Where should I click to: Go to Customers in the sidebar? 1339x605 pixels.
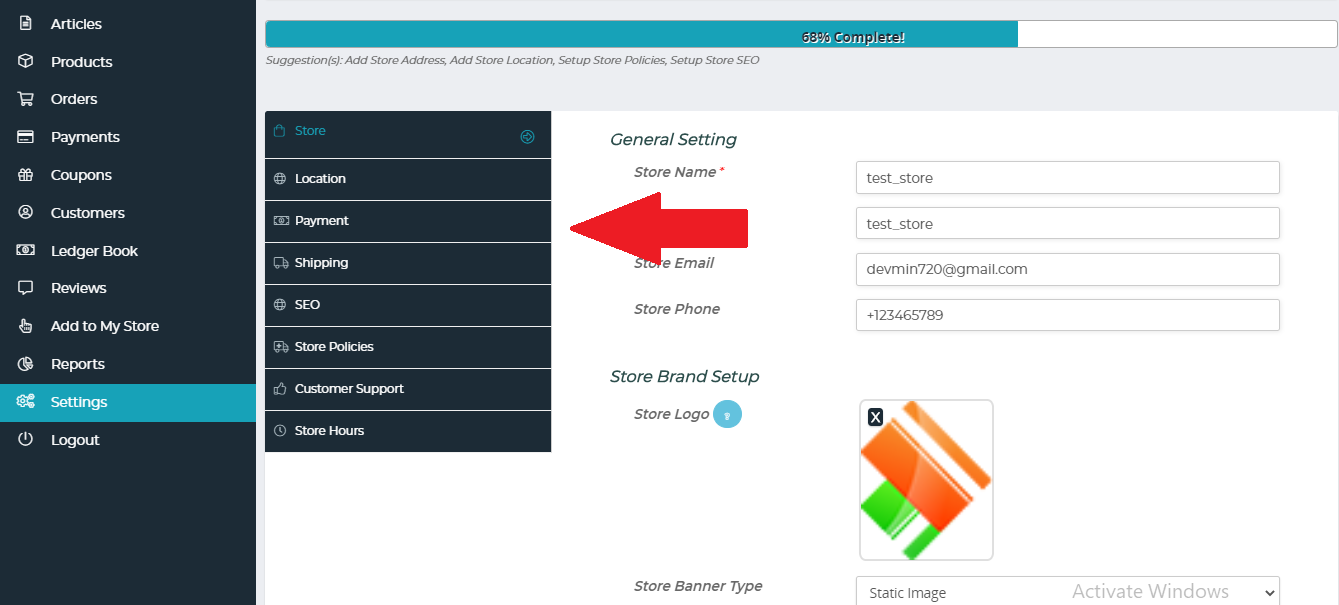click(87, 213)
